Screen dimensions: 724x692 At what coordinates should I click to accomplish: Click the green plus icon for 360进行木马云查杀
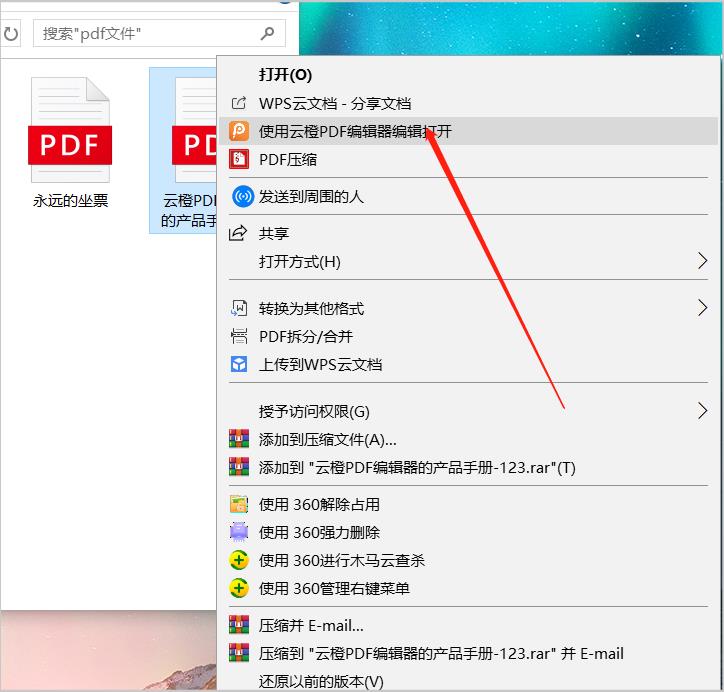coord(239,560)
